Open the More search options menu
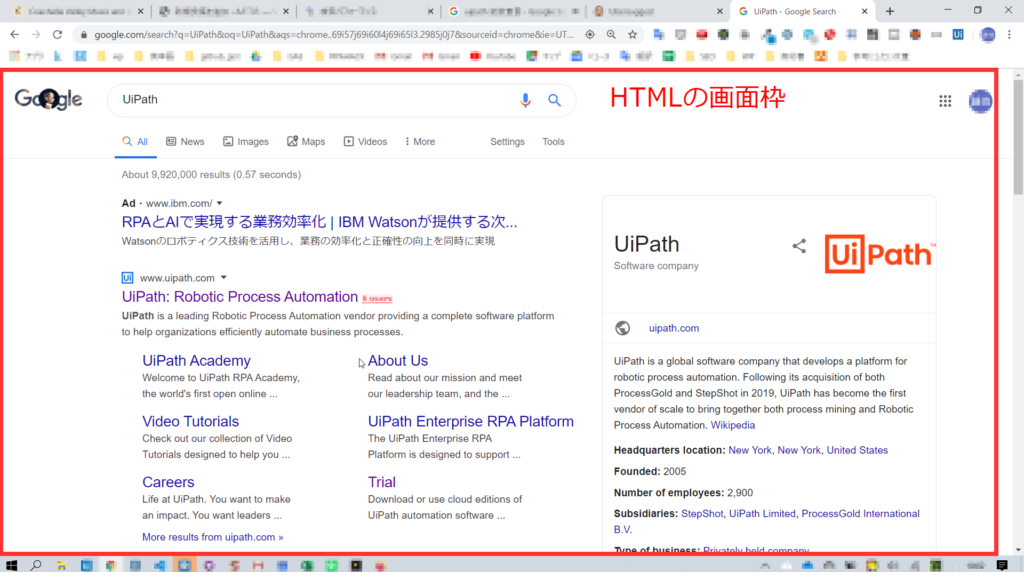This screenshot has width=1024, height=572. [420, 142]
